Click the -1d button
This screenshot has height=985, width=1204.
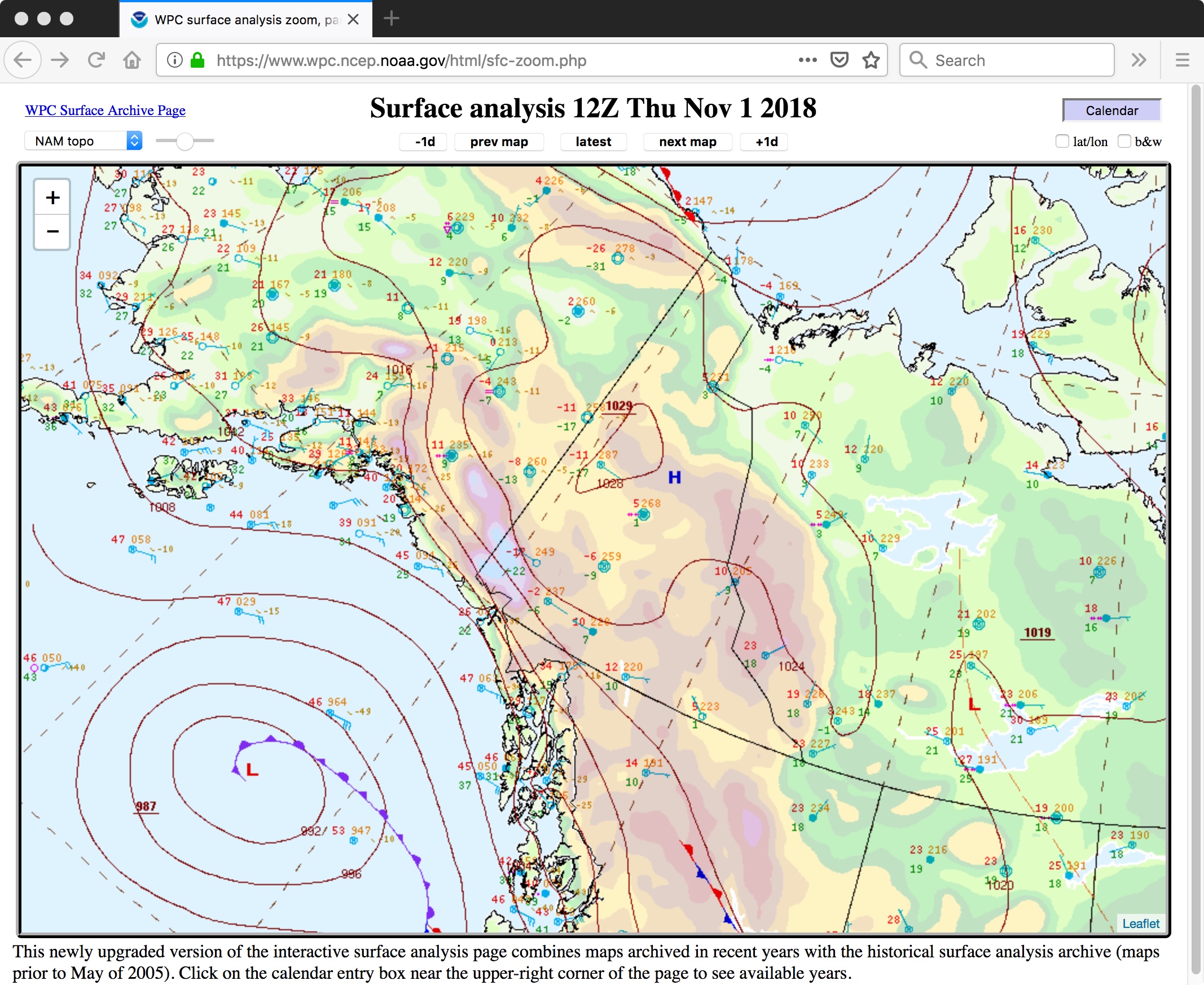coord(423,142)
